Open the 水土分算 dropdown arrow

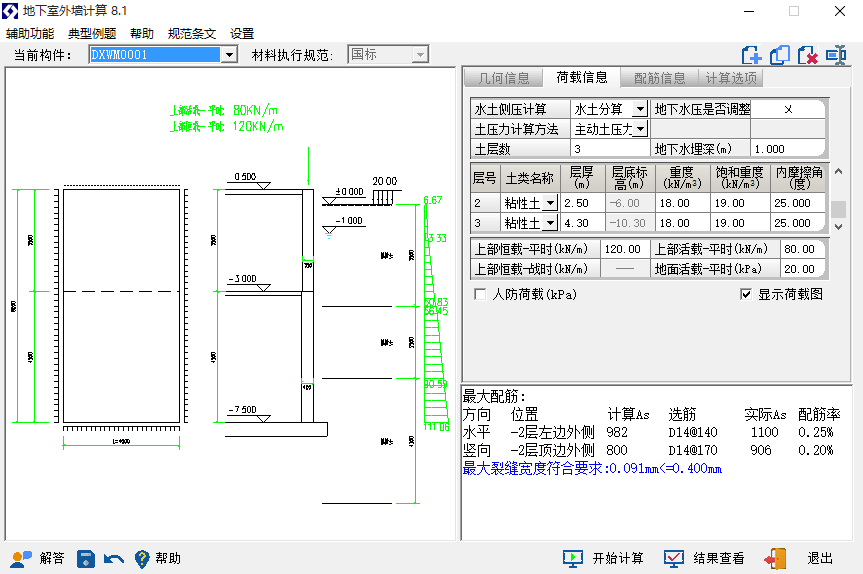click(640, 110)
